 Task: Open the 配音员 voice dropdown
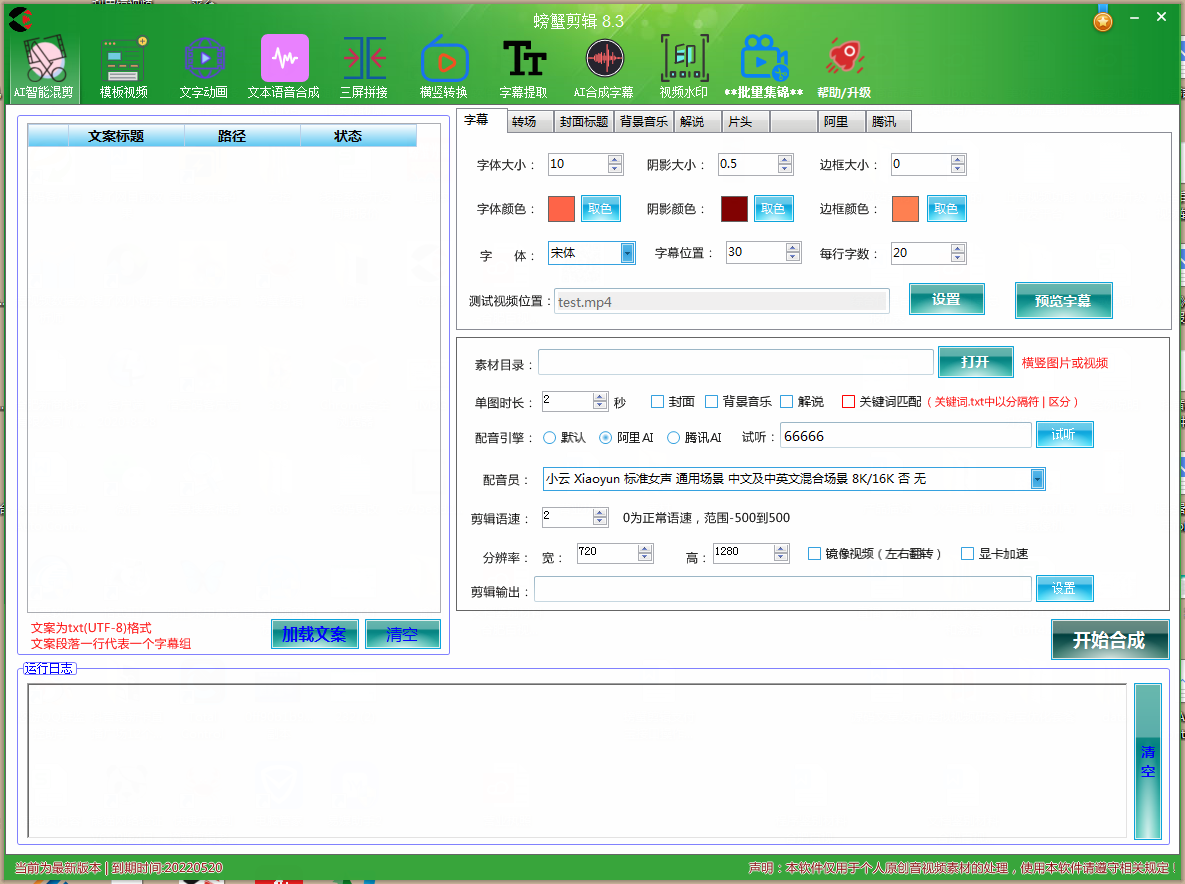1037,480
